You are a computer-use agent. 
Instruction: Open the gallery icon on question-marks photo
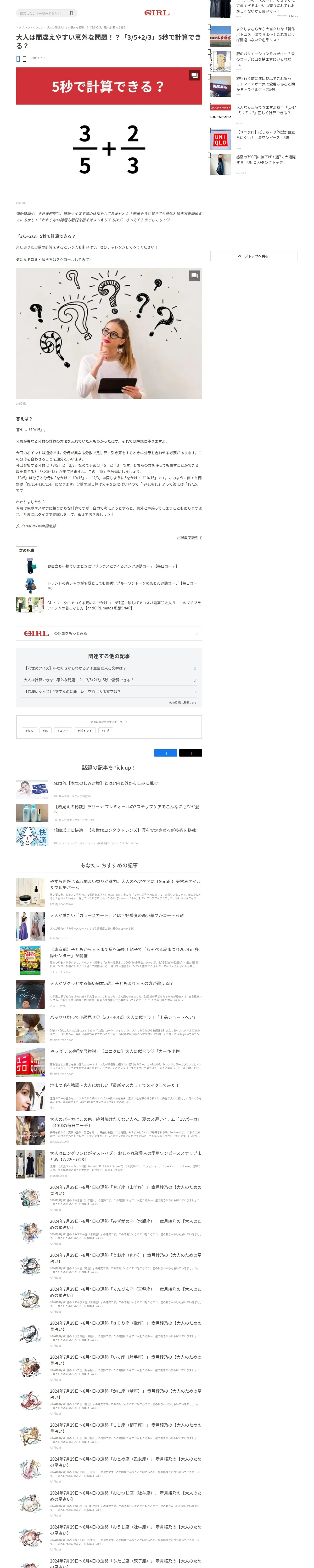pos(194,276)
